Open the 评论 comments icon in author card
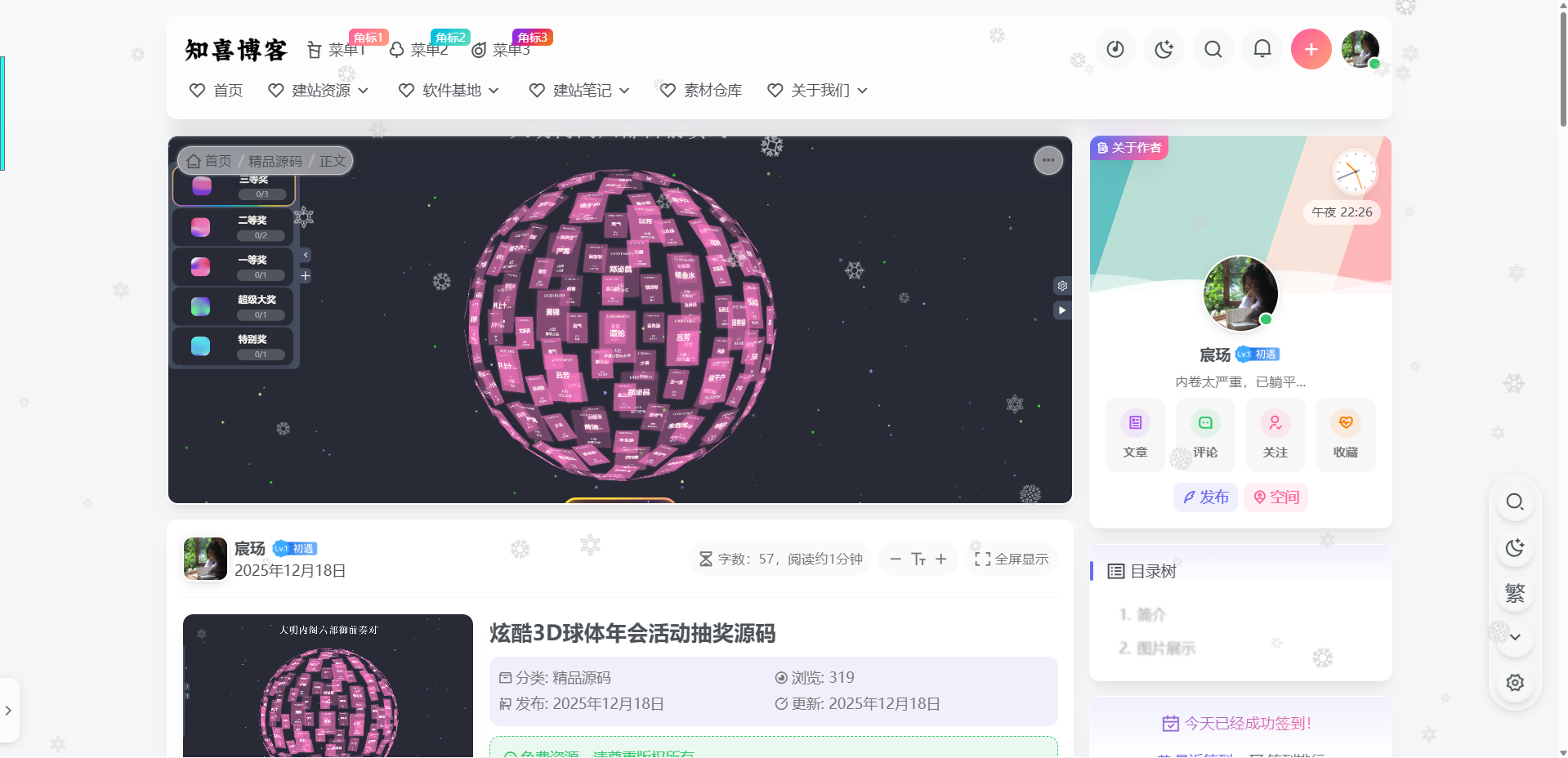The width and height of the screenshot is (1568, 758). [x=1204, y=435]
